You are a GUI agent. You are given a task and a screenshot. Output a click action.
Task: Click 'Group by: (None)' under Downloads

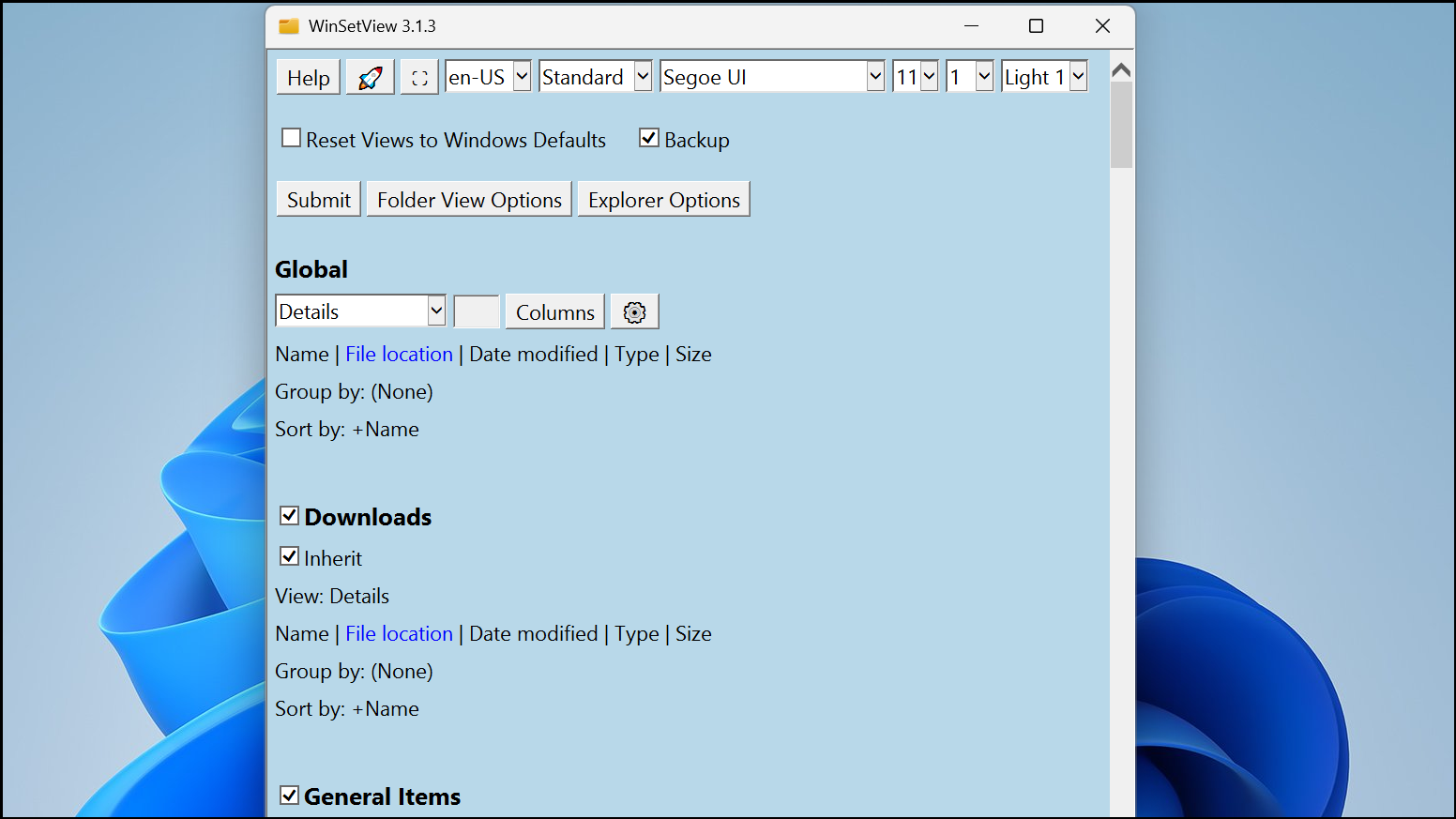pos(354,672)
